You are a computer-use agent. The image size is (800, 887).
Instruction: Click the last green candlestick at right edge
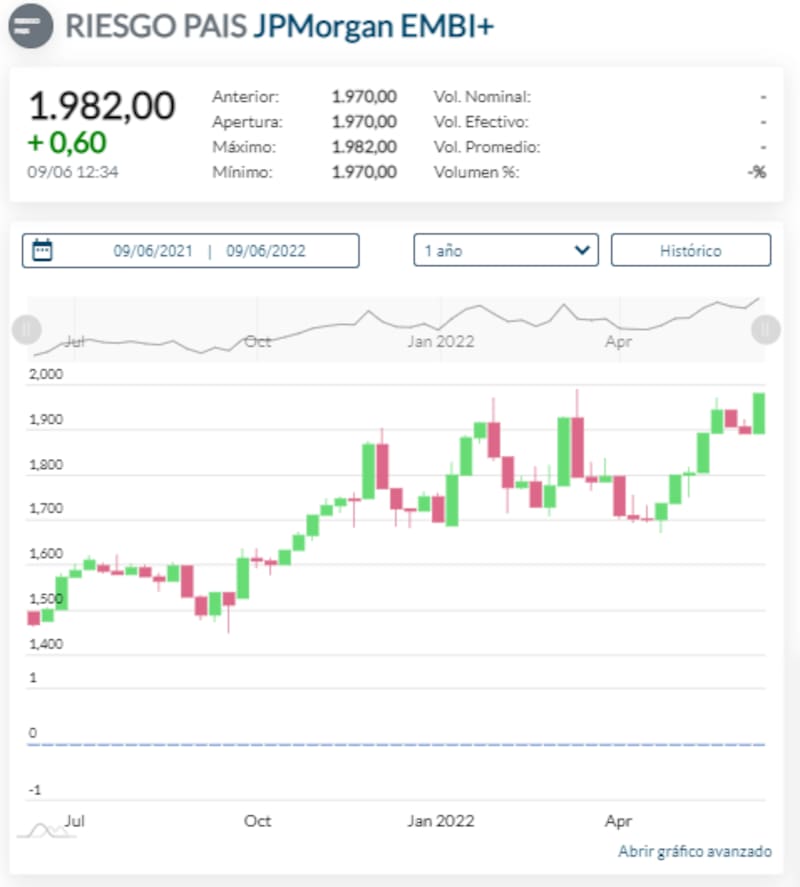click(x=759, y=413)
